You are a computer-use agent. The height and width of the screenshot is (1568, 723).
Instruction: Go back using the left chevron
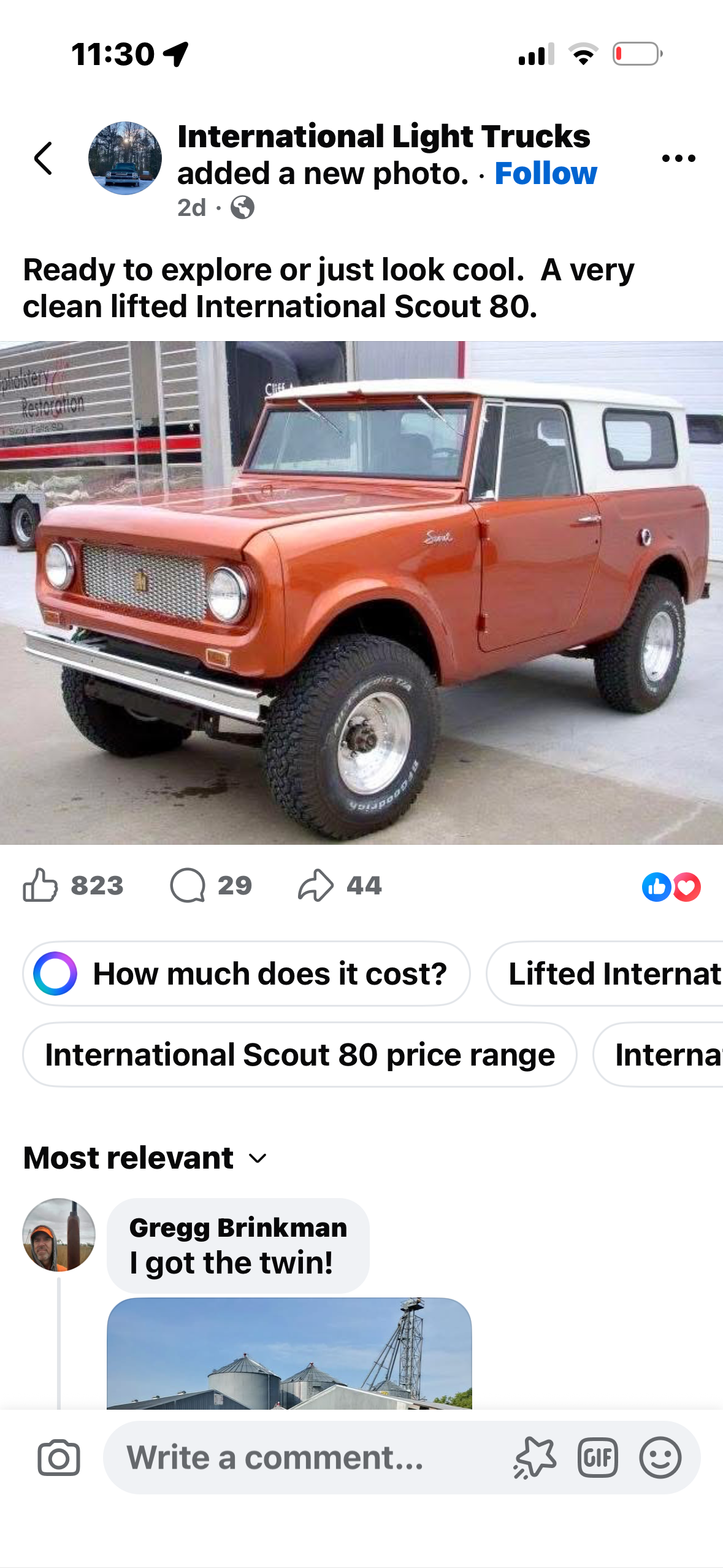point(43,158)
